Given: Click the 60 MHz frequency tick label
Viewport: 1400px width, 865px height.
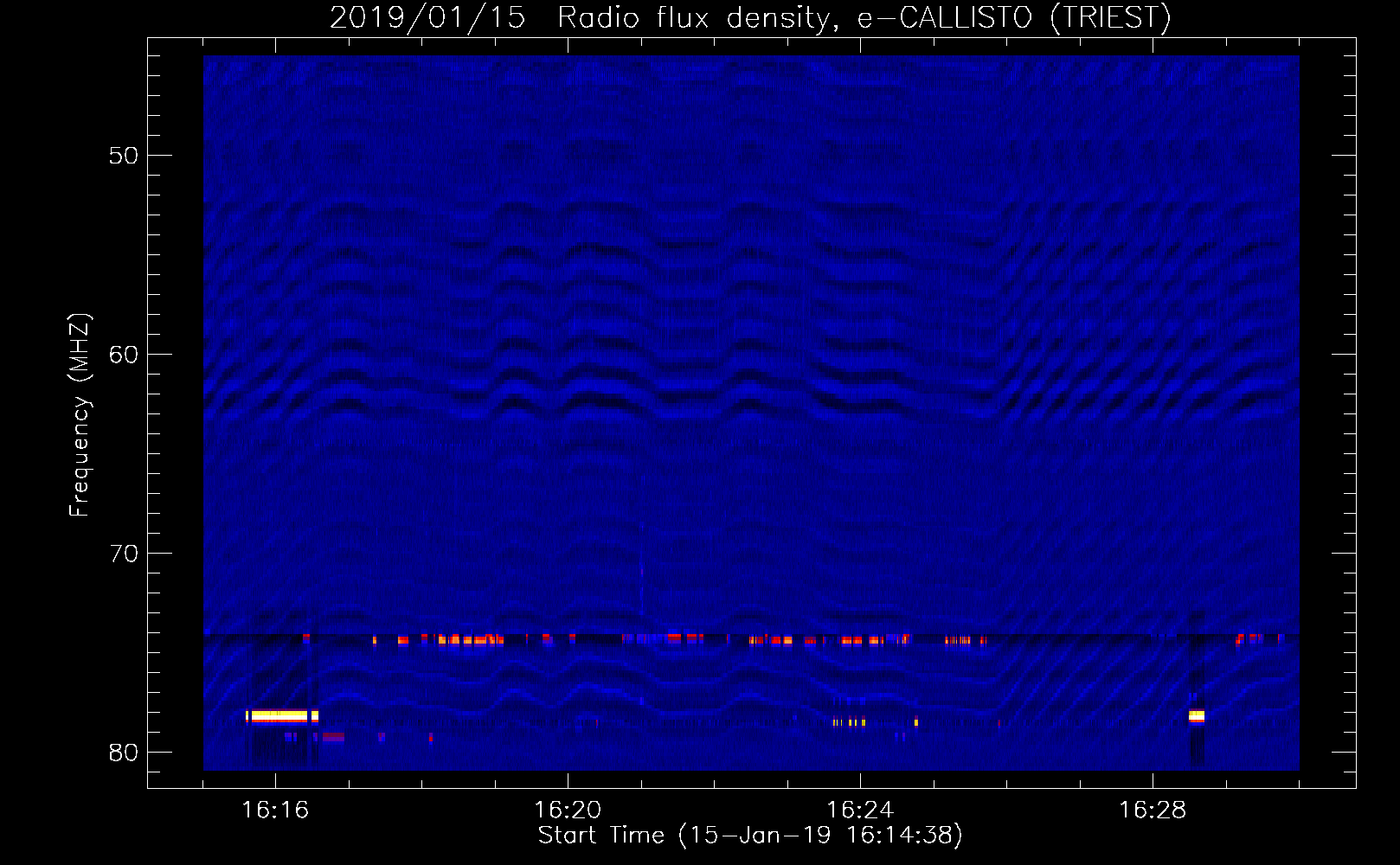Looking at the screenshot, I should pos(124,355).
